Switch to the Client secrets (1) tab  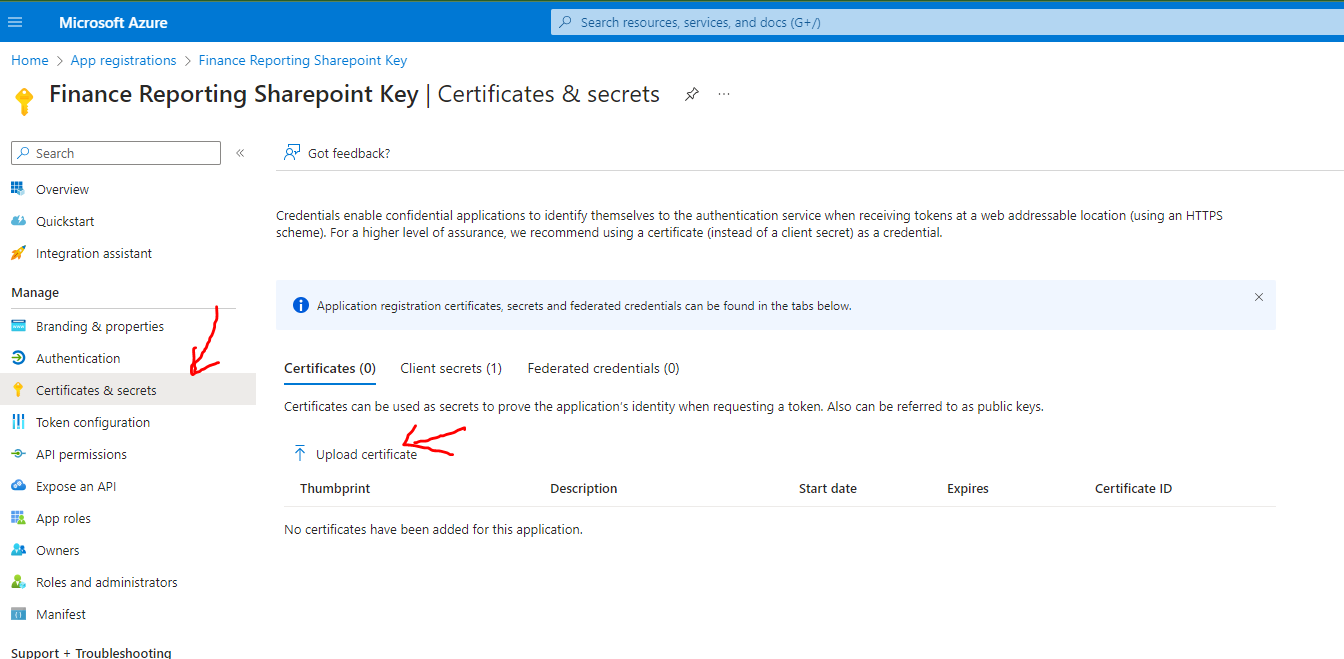click(451, 368)
